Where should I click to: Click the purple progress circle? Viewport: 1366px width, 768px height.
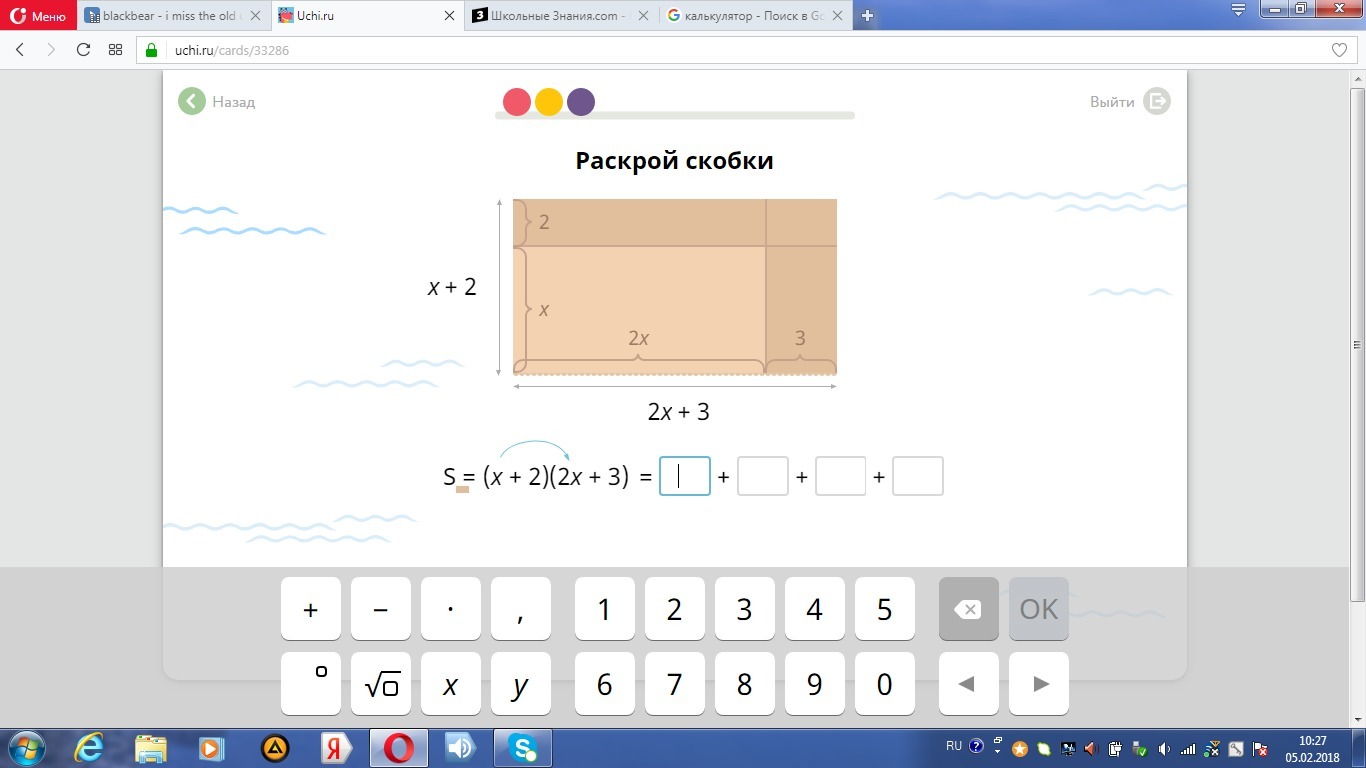[581, 102]
